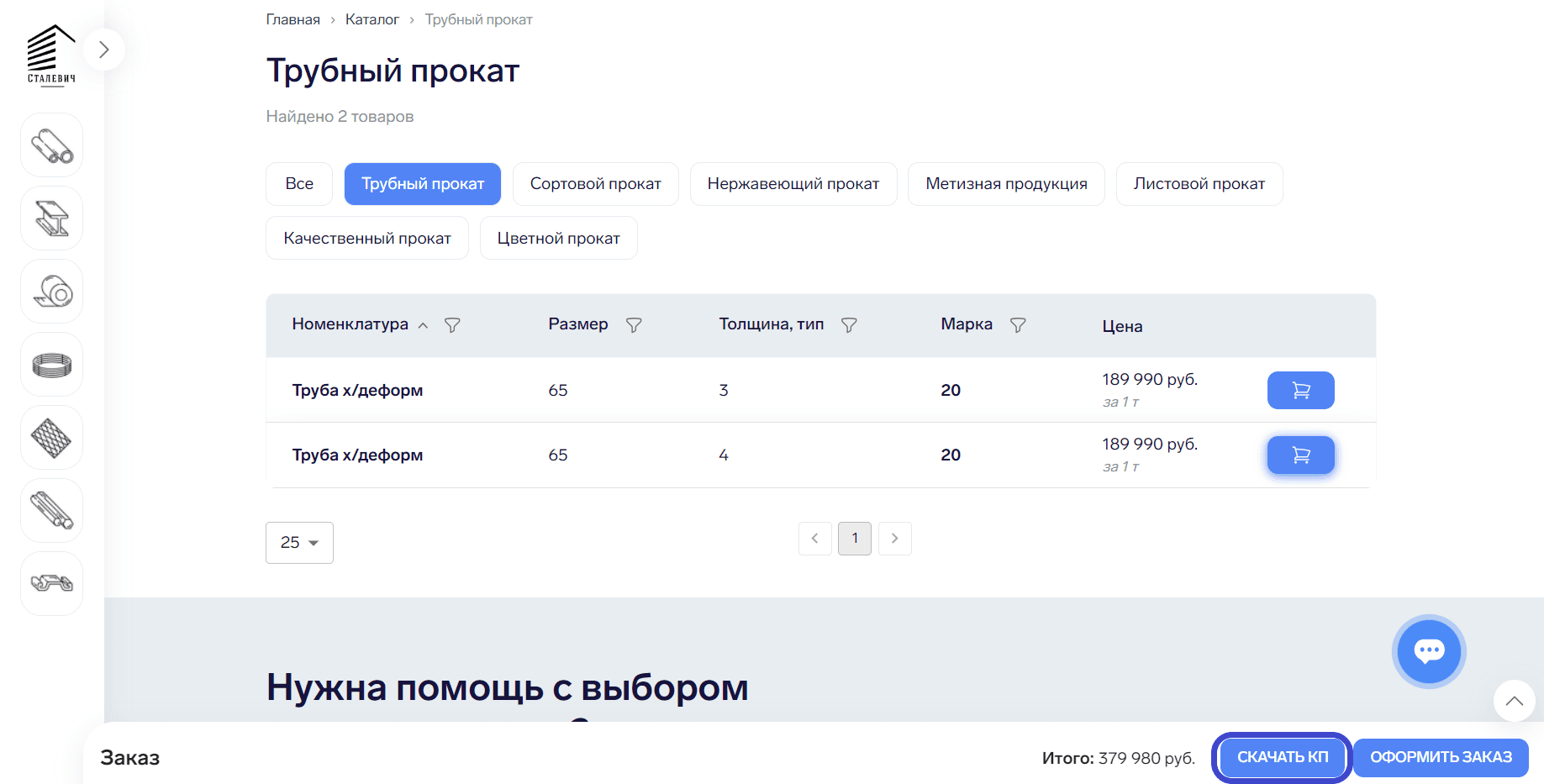Click the Найдено 2 товаров text
Screen dimensions: 1544x784
(x=340, y=117)
